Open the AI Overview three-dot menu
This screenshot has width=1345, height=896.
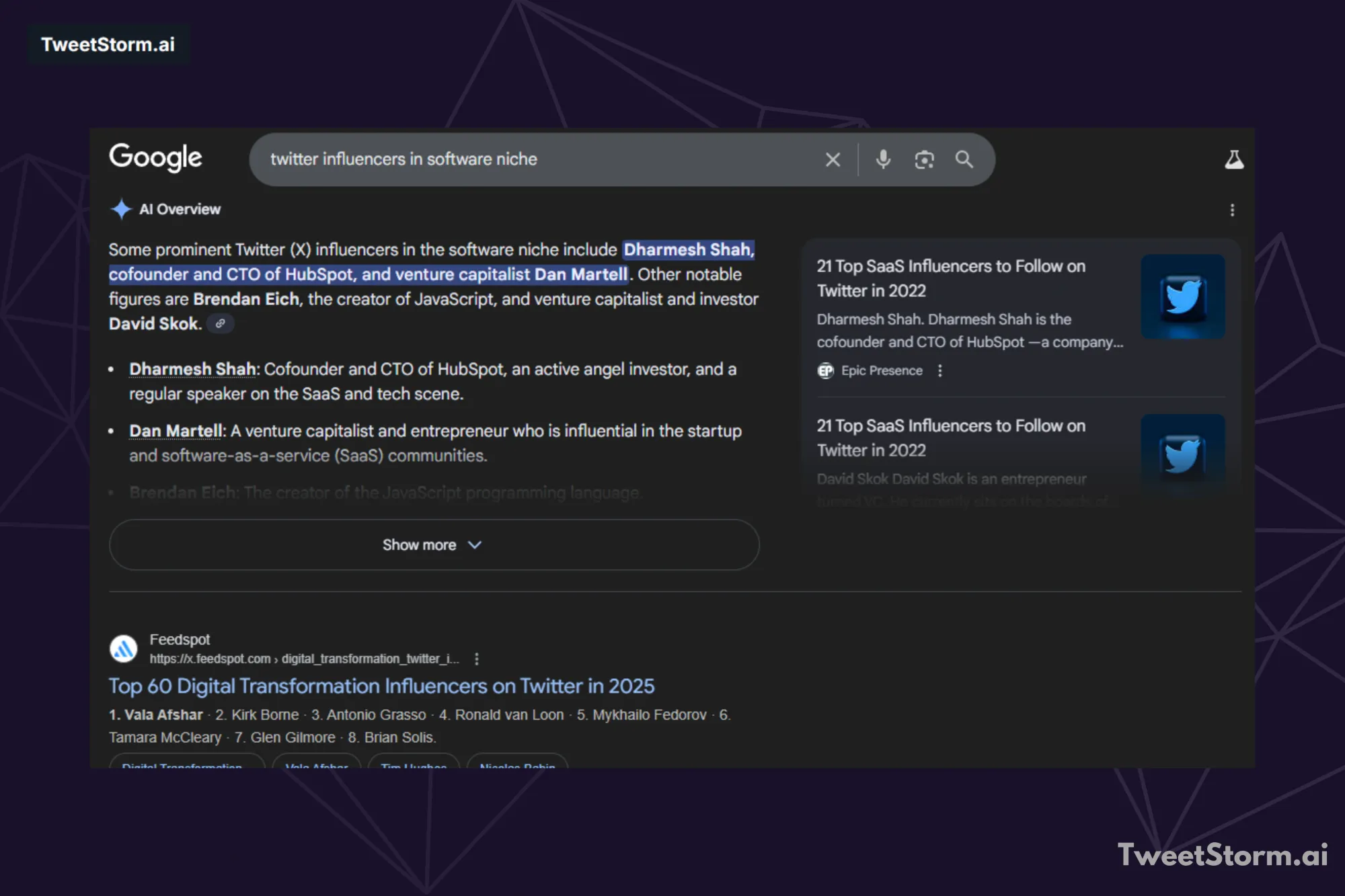tap(1233, 210)
